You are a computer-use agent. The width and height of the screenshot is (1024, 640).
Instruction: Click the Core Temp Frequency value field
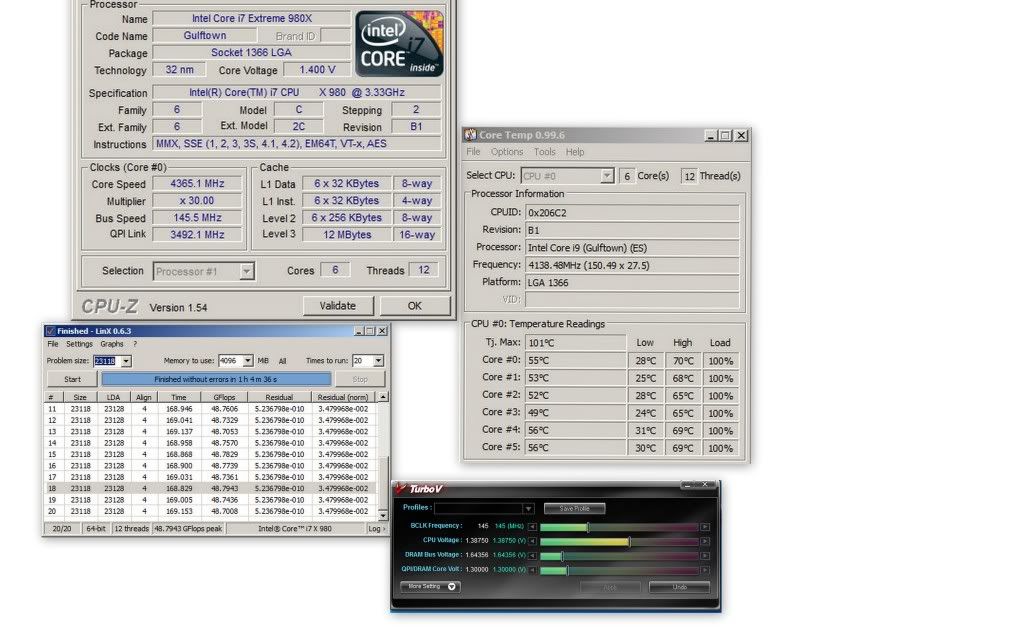(632, 265)
